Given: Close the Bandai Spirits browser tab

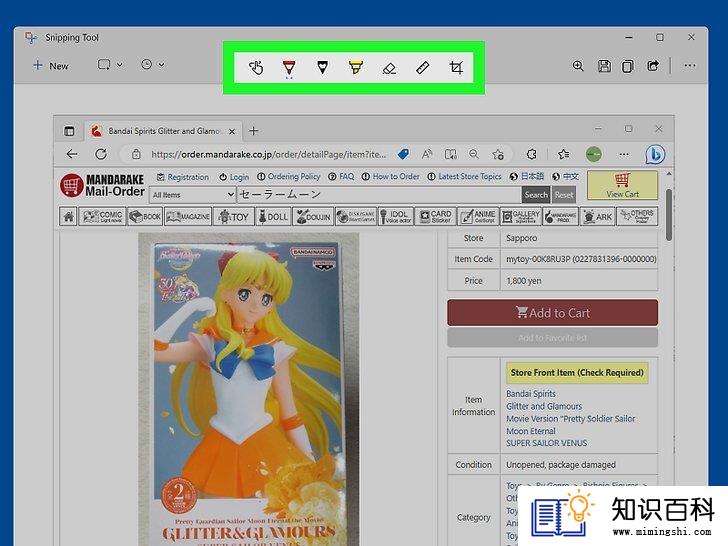Looking at the screenshot, I should 232,131.
